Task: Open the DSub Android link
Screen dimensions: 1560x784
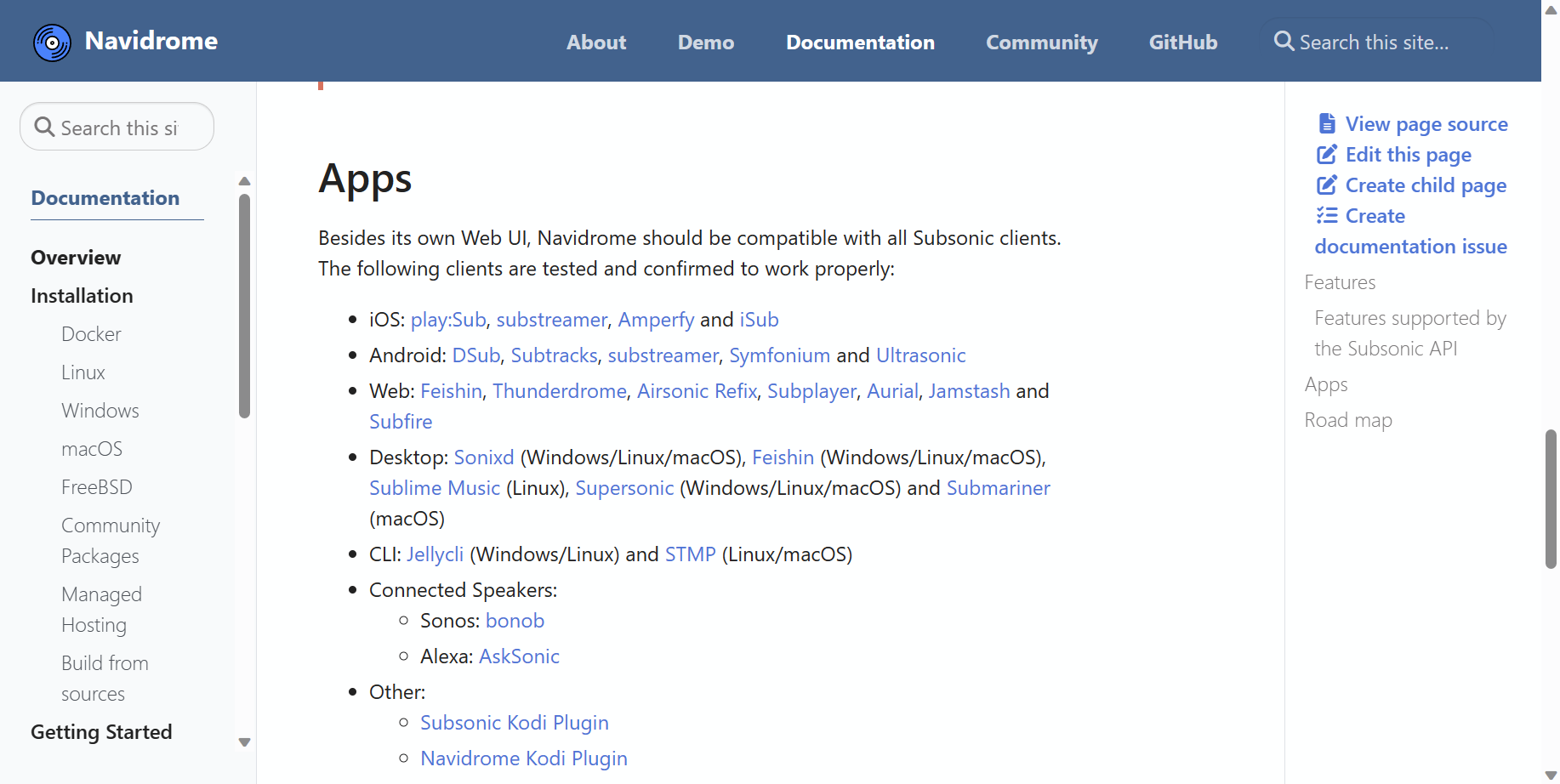Action: (x=476, y=355)
